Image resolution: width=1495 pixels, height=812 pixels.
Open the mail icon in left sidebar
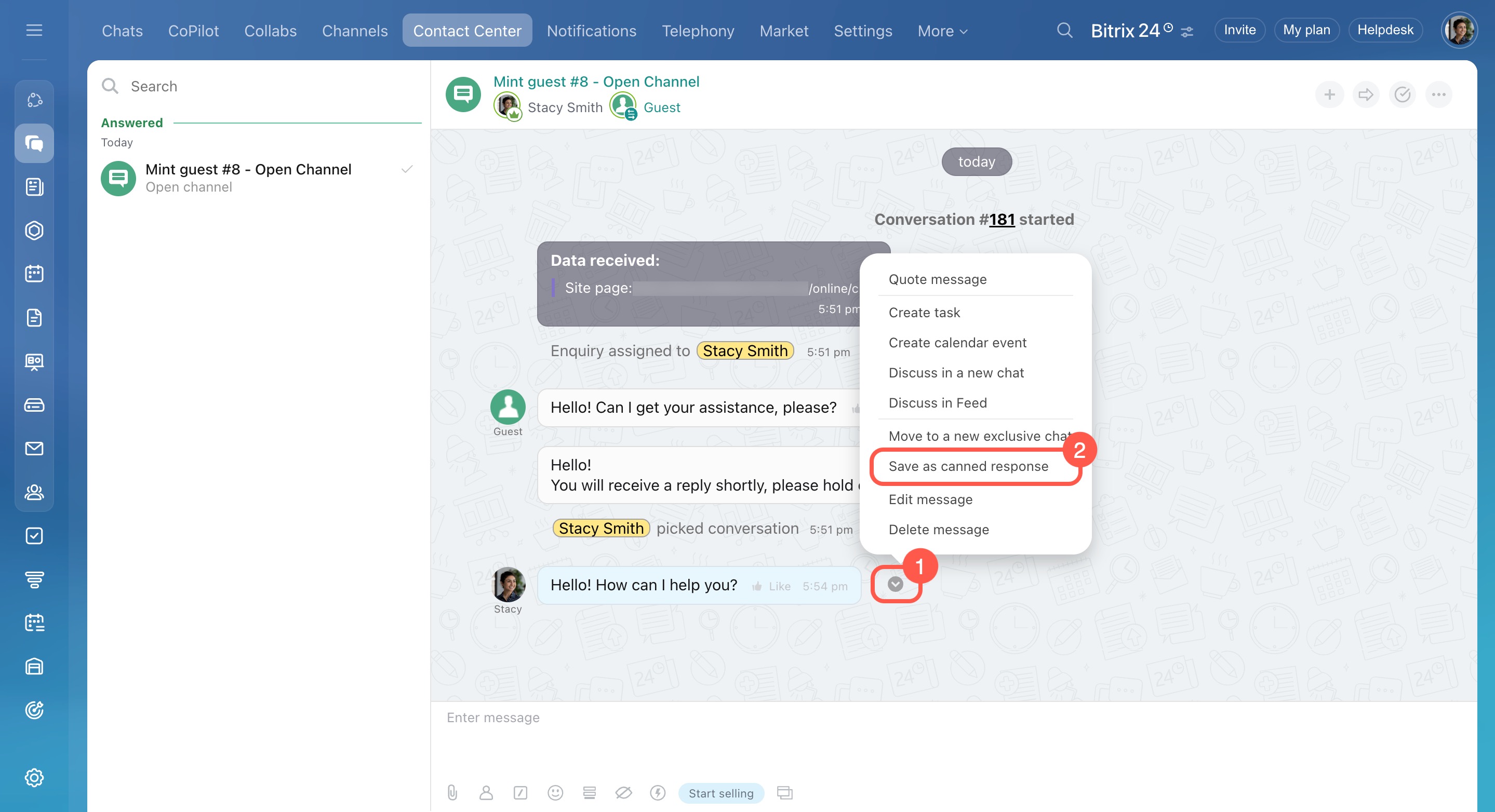tap(34, 449)
